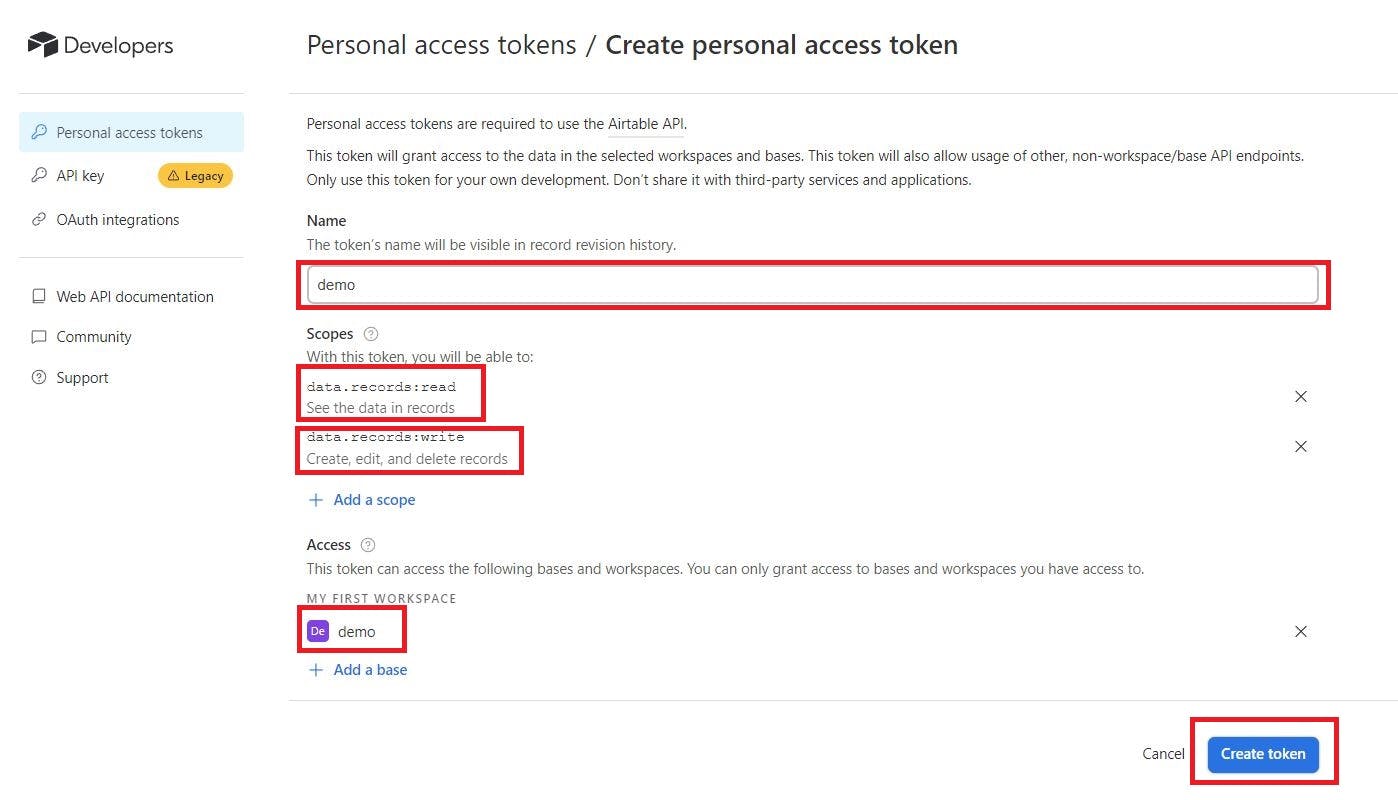1398x800 pixels.
Task: Open the Access help tooltip icon
Action: point(367,545)
